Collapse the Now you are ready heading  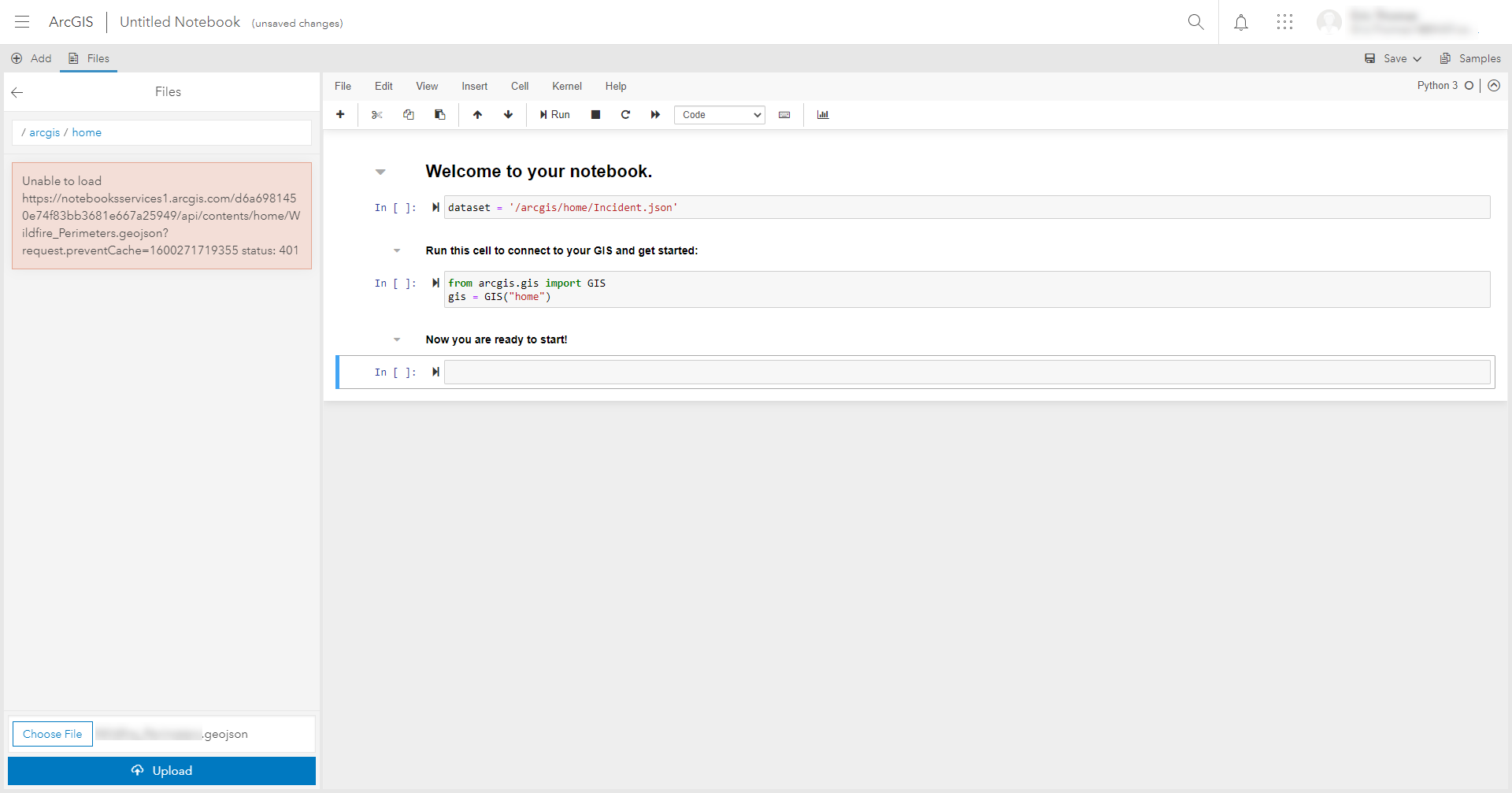pyautogui.click(x=397, y=340)
